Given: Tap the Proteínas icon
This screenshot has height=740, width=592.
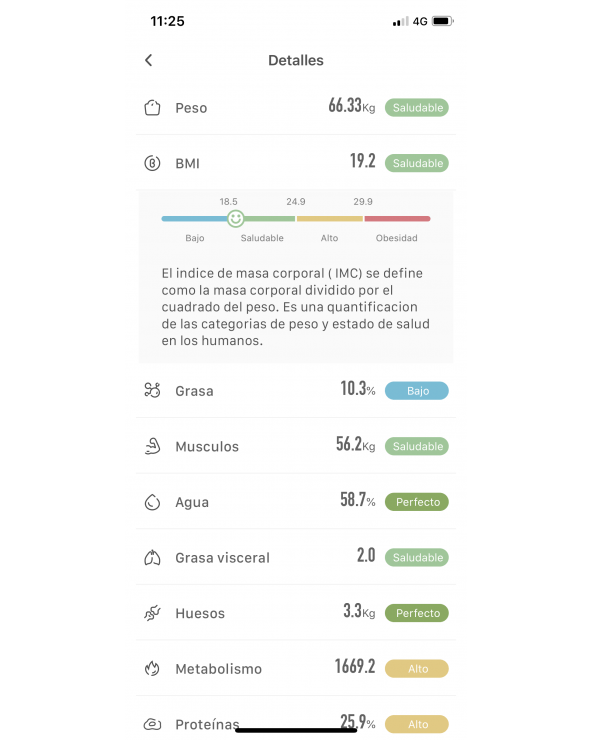Looking at the screenshot, I should click(x=152, y=724).
